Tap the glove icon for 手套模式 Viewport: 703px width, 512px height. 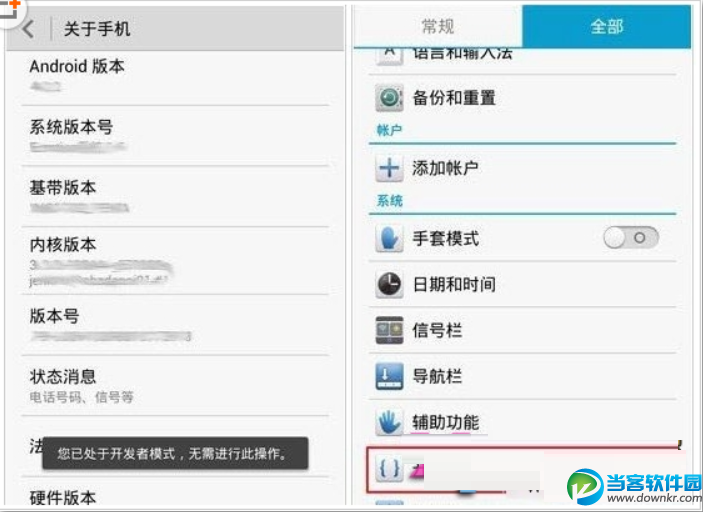(389, 238)
